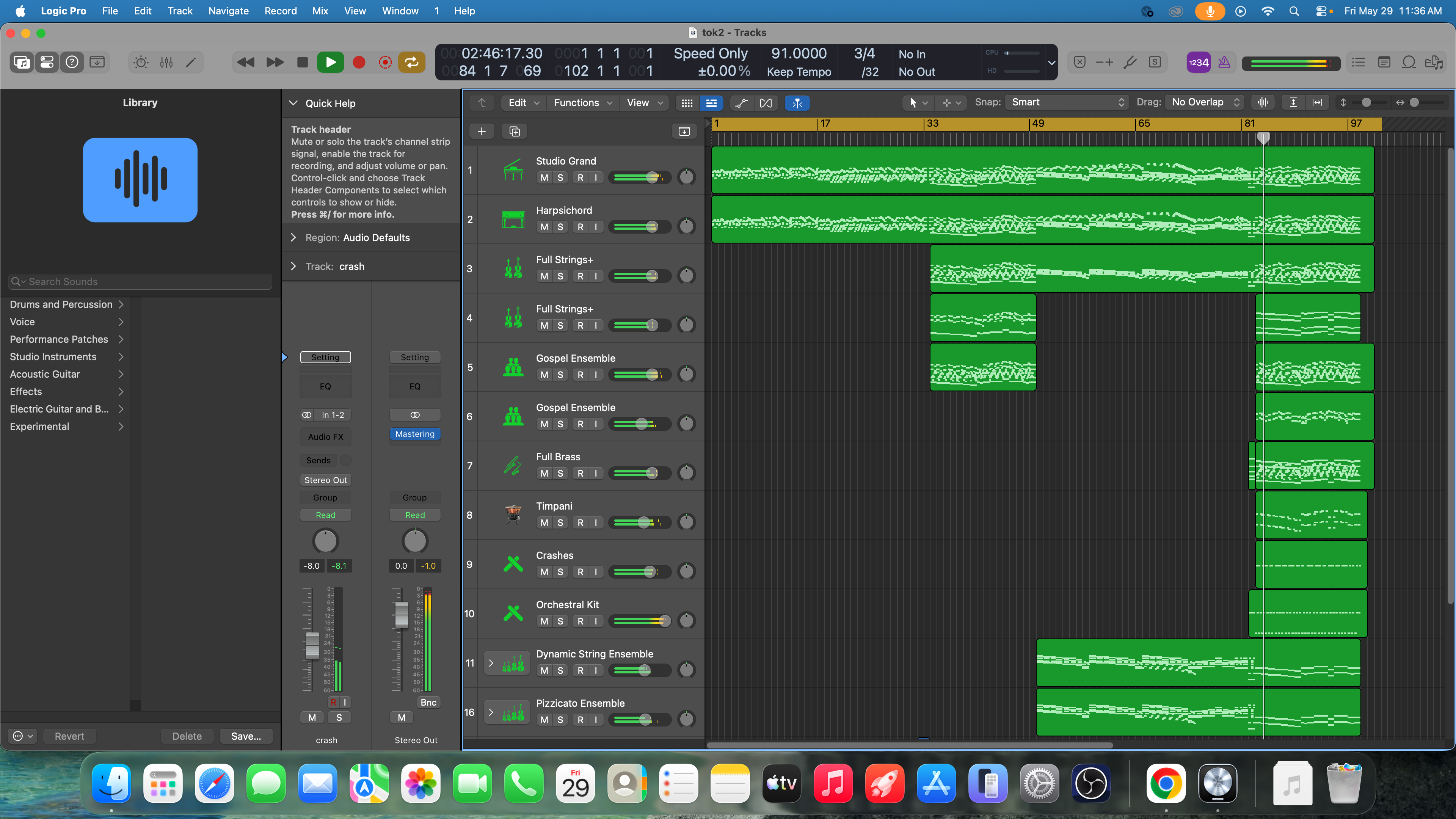
Task: Click the Tuner button in the control bar
Action: point(1129,62)
